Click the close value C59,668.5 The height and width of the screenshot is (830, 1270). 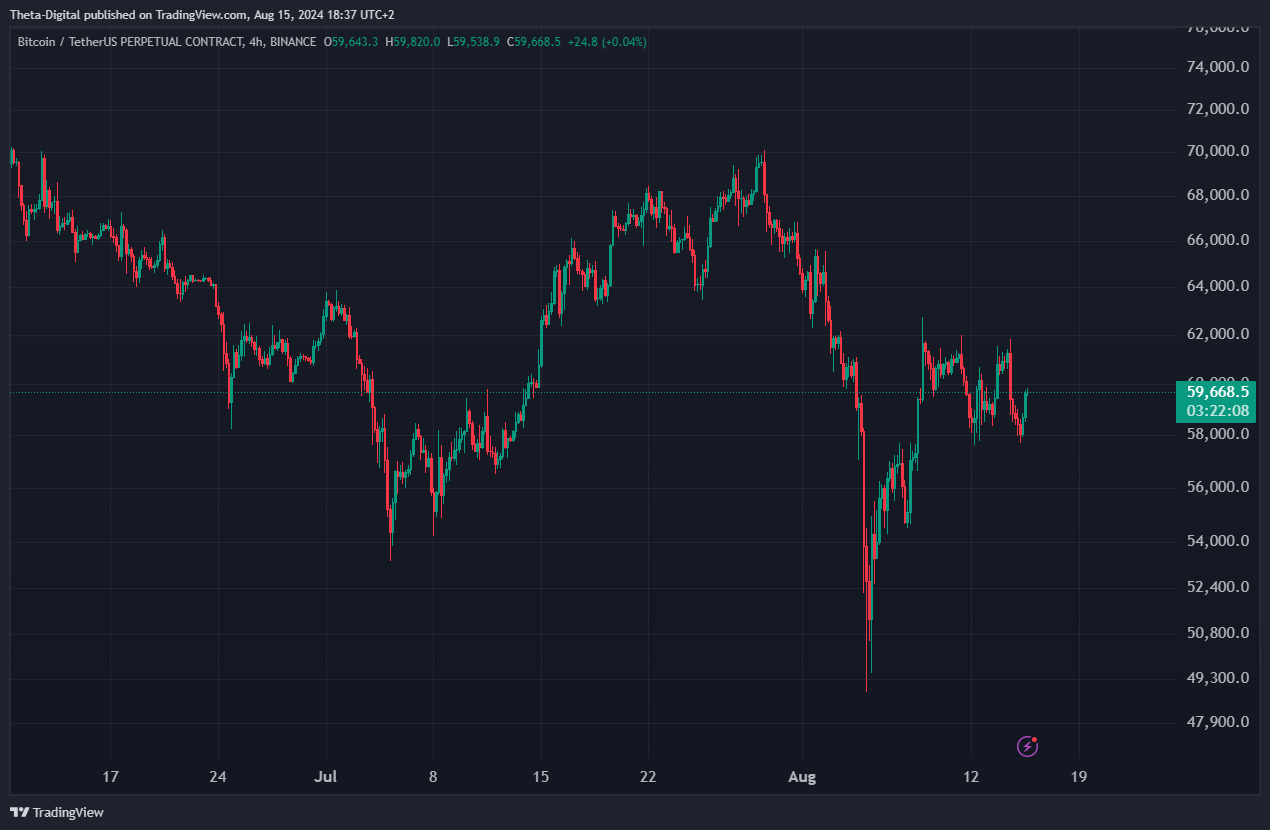534,42
